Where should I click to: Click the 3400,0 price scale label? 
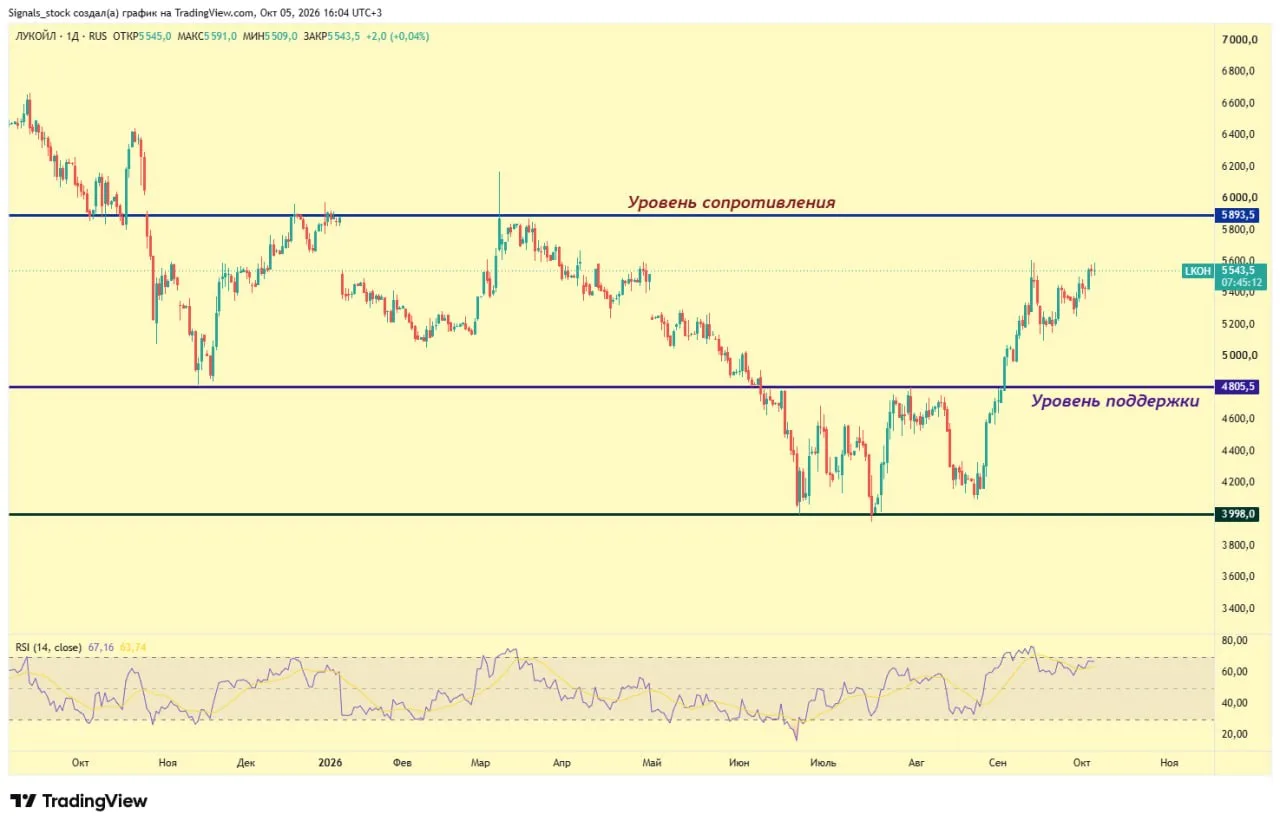[1239, 608]
